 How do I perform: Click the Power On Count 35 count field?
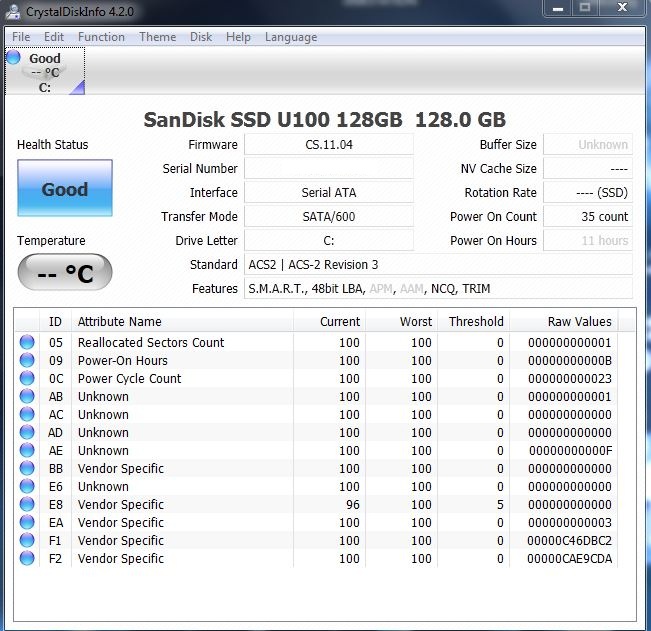588,216
